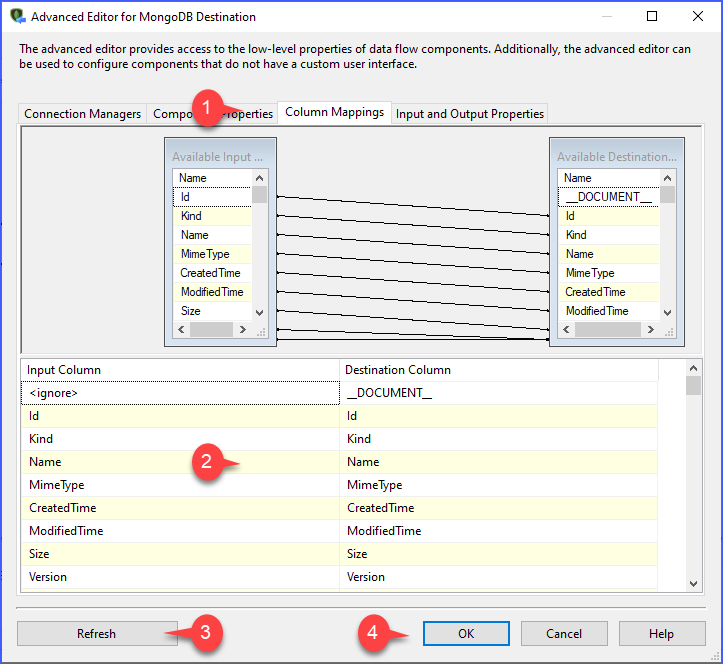Select __DOCUMENT__ in Available Destination columns

[x=609, y=197]
